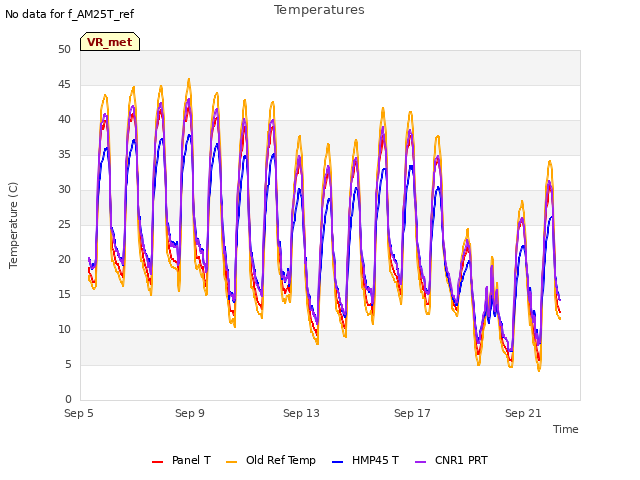Click the 35 y-axis tick label

coord(64,155)
